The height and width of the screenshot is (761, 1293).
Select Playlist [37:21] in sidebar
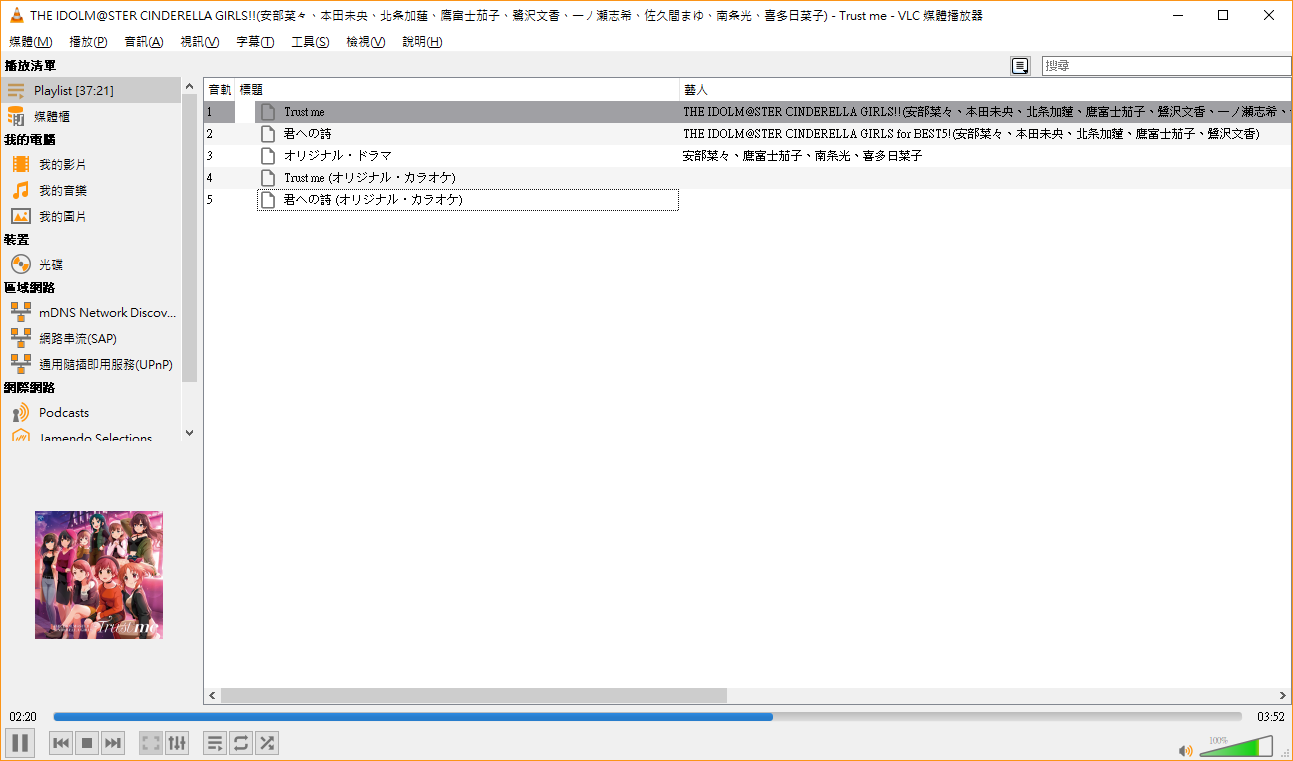click(91, 91)
